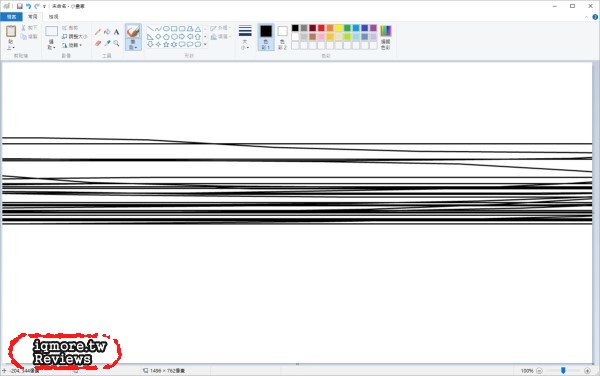The image size is (600, 376).
Task: Choose the Pentagon shape
Action: pyautogui.click(x=166, y=37)
